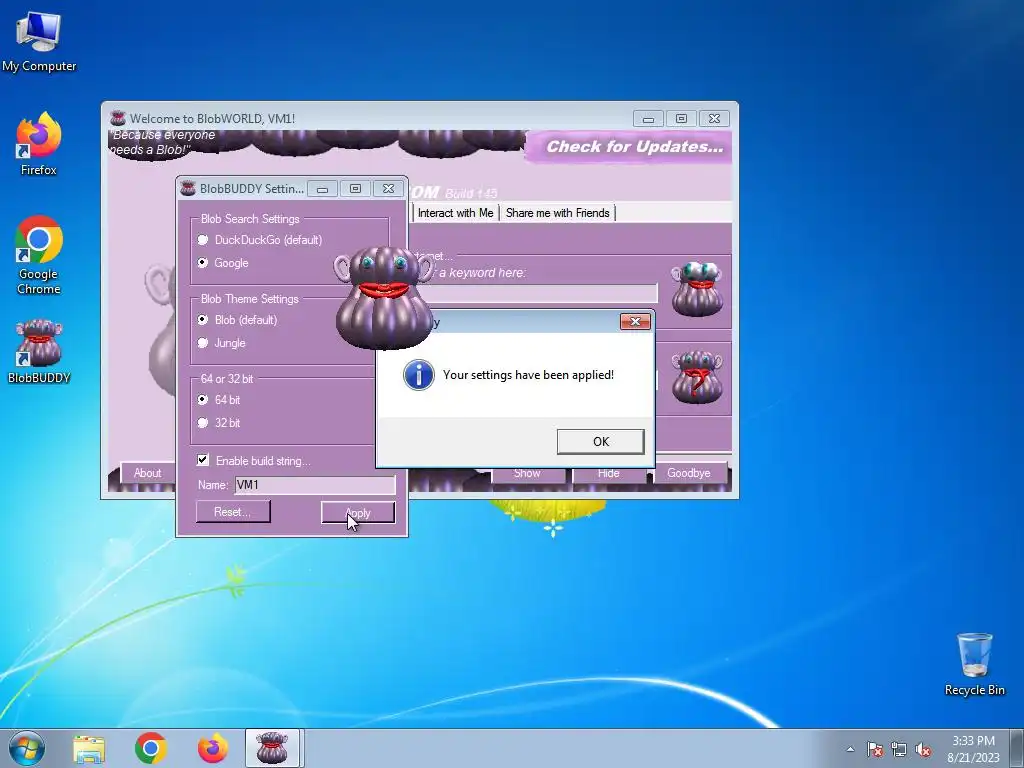Open the Recycle Bin icon
Image resolution: width=1024 pixels, height=768 pixels.
click(x=974, y=664)
